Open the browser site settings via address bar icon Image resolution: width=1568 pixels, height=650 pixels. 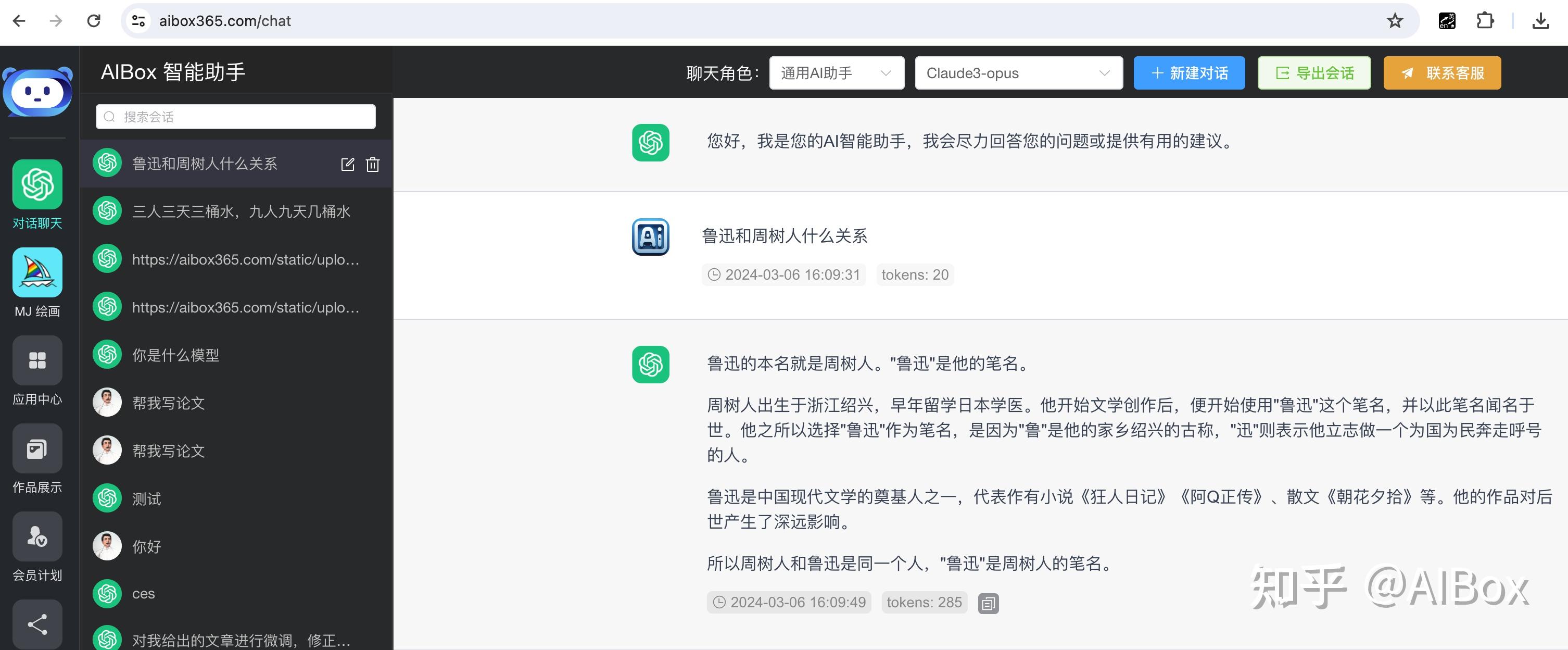pyautogui.click(x=137, y=20)
